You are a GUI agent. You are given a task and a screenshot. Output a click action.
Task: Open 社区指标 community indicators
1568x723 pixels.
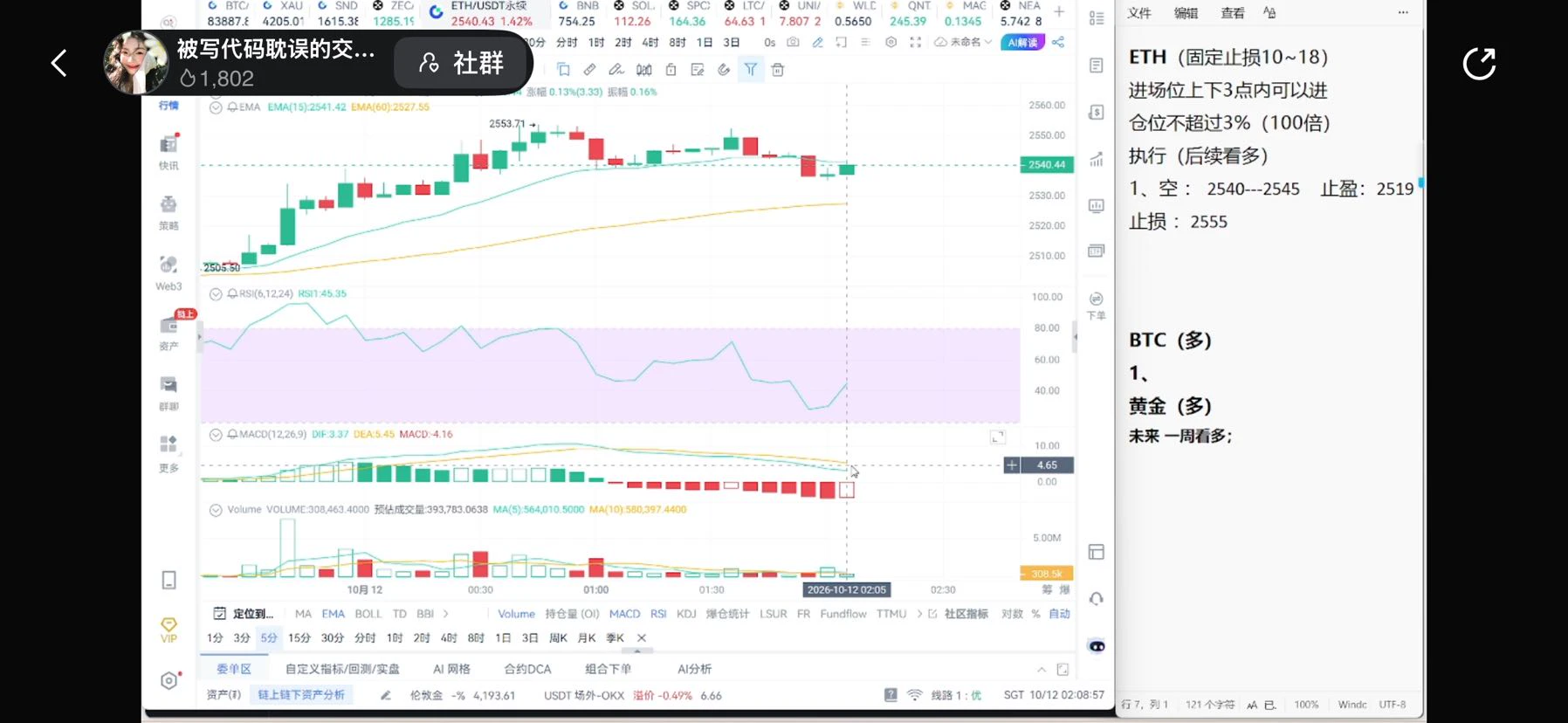(966, 614)
